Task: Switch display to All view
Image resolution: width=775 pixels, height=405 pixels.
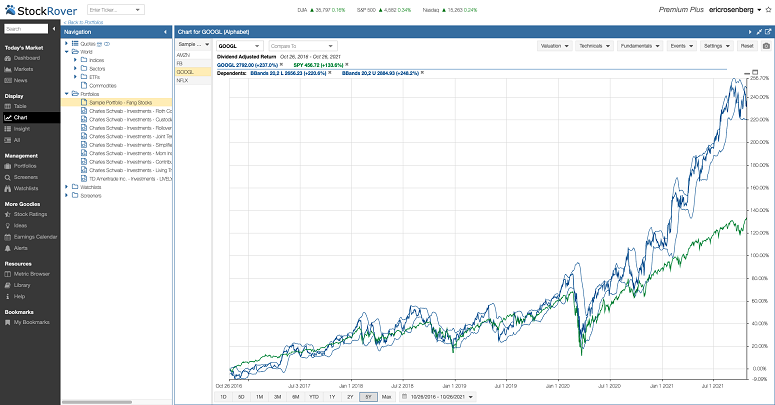Action: [x=12, y=140]
